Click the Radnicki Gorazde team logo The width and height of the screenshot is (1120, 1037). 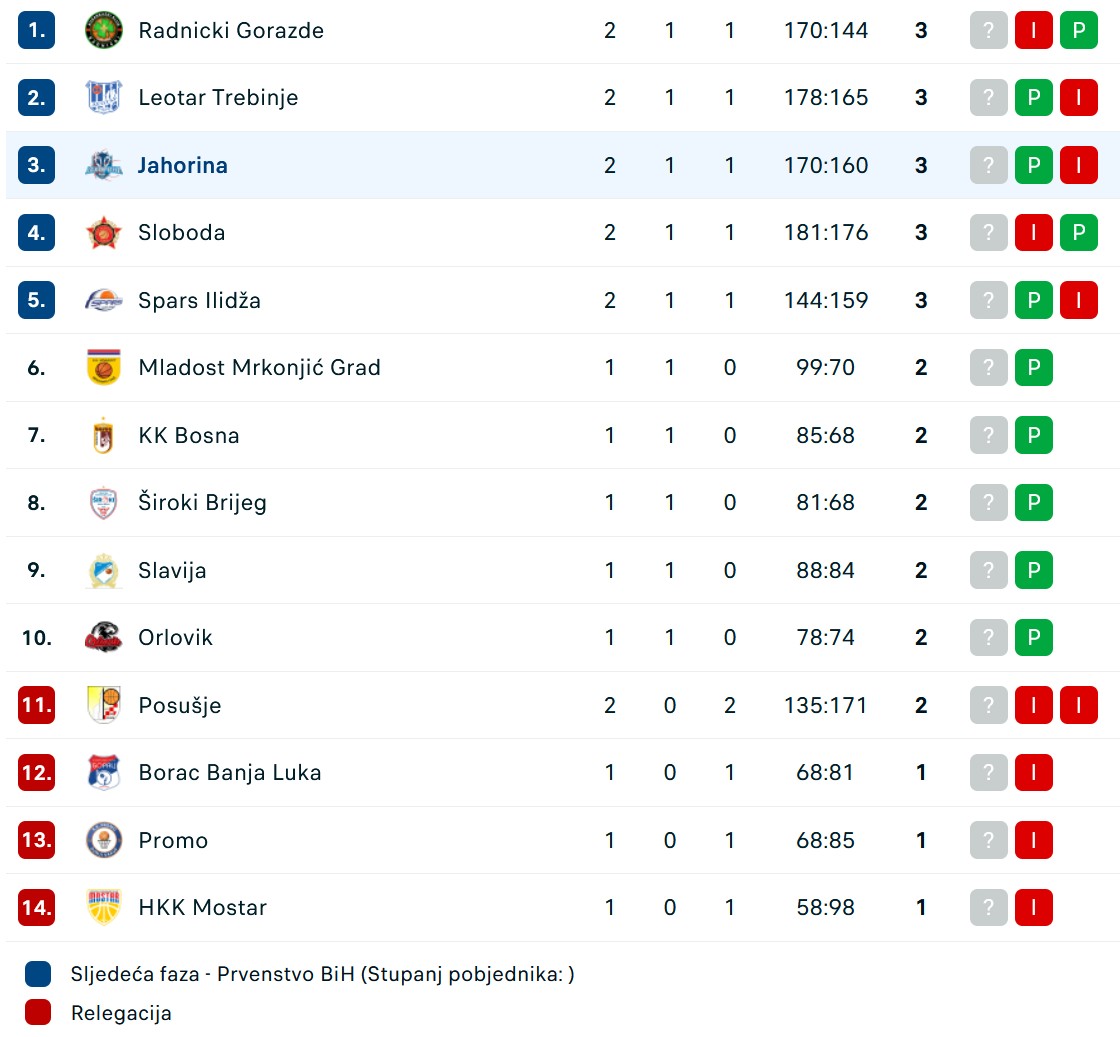(104, 30)
